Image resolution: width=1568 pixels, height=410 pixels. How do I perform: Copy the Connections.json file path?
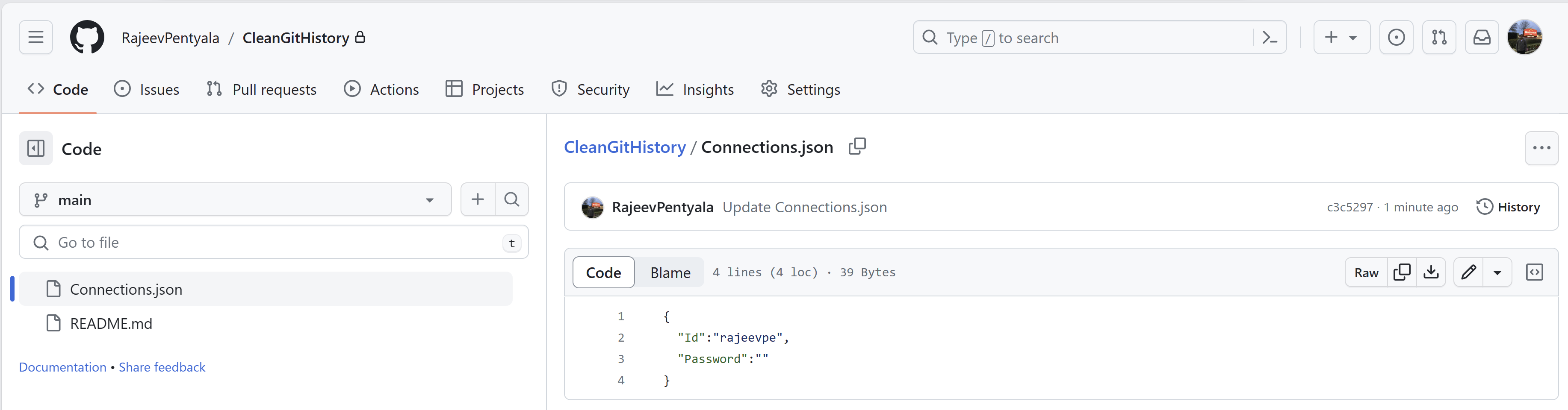tap(858, 146)
